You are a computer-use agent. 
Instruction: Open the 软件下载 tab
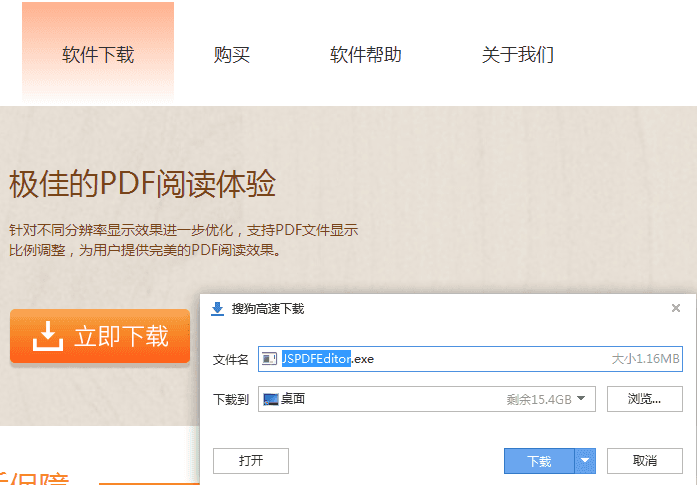[x=98, y=54]
